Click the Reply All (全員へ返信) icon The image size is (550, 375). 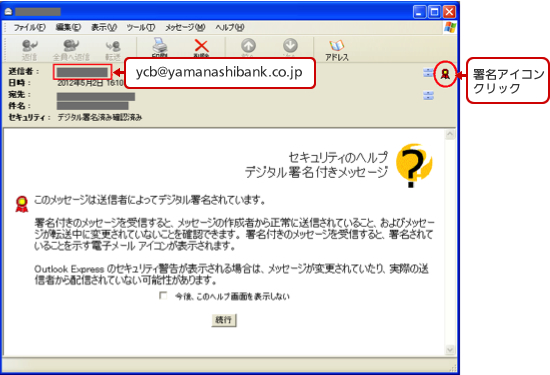pyautogui.click(x=71, y=49)
